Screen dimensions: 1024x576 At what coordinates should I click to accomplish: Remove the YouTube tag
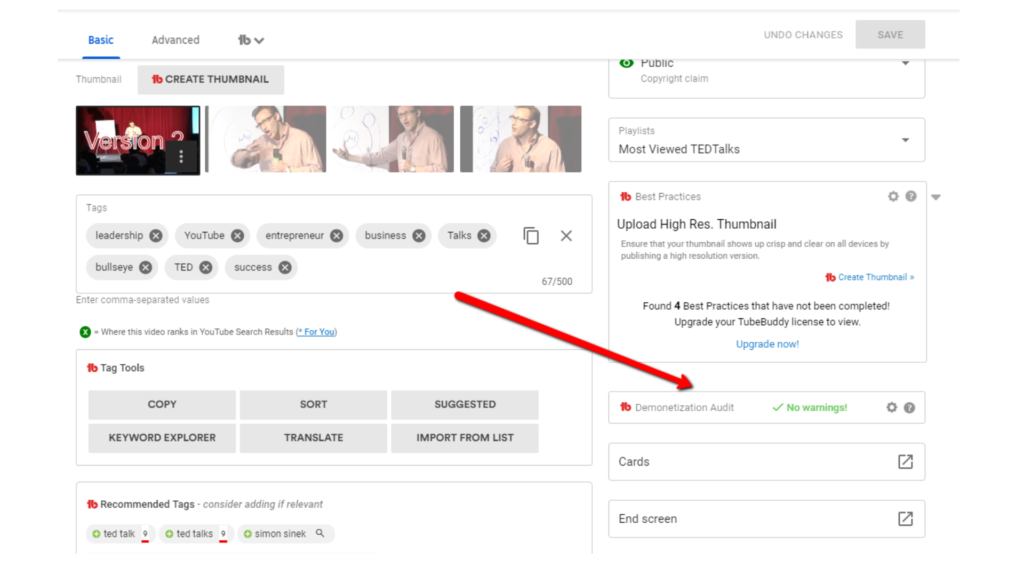point(238,236)
